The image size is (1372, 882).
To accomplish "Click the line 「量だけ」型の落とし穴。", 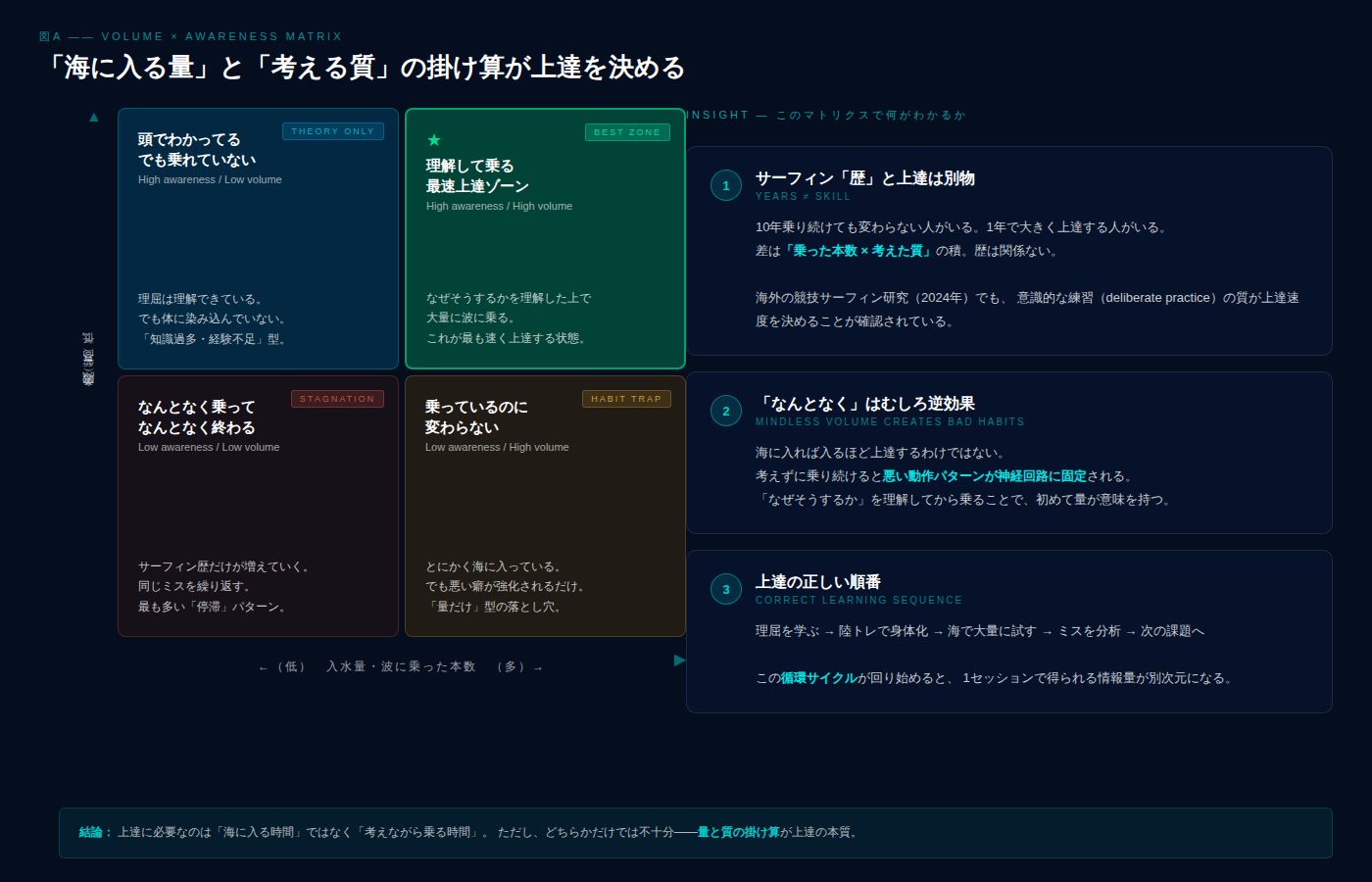I will (496, 607).
